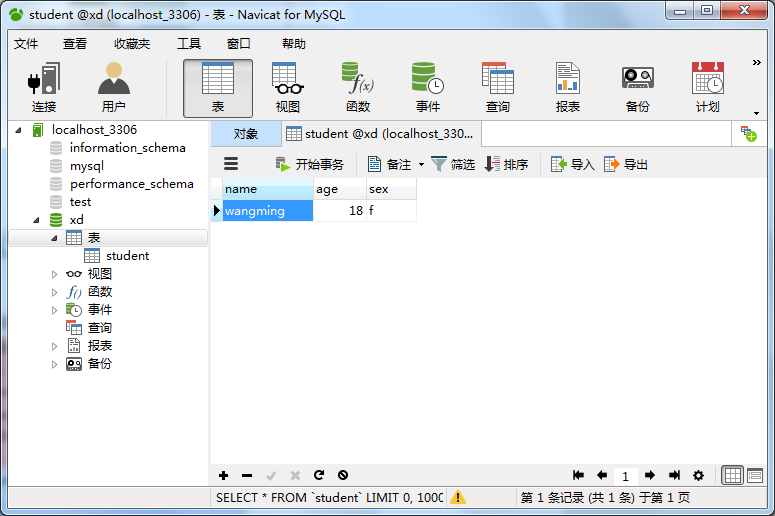Show more toolbar items with double chevron
The width and height of the screenshot is (775, 516).
coord(757,62)
